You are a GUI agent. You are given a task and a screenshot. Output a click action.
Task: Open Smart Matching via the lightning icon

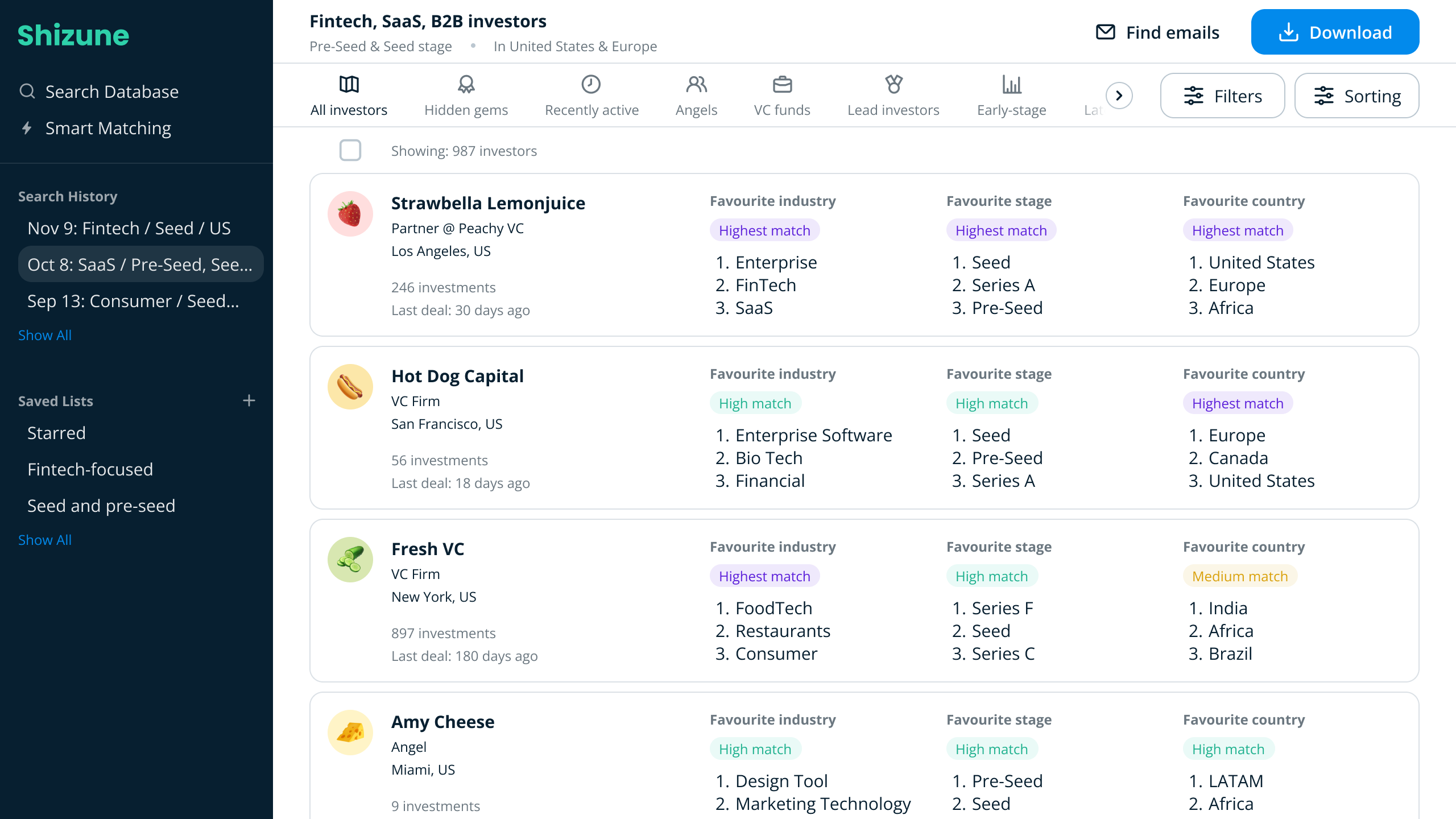[x=27, y=128]
